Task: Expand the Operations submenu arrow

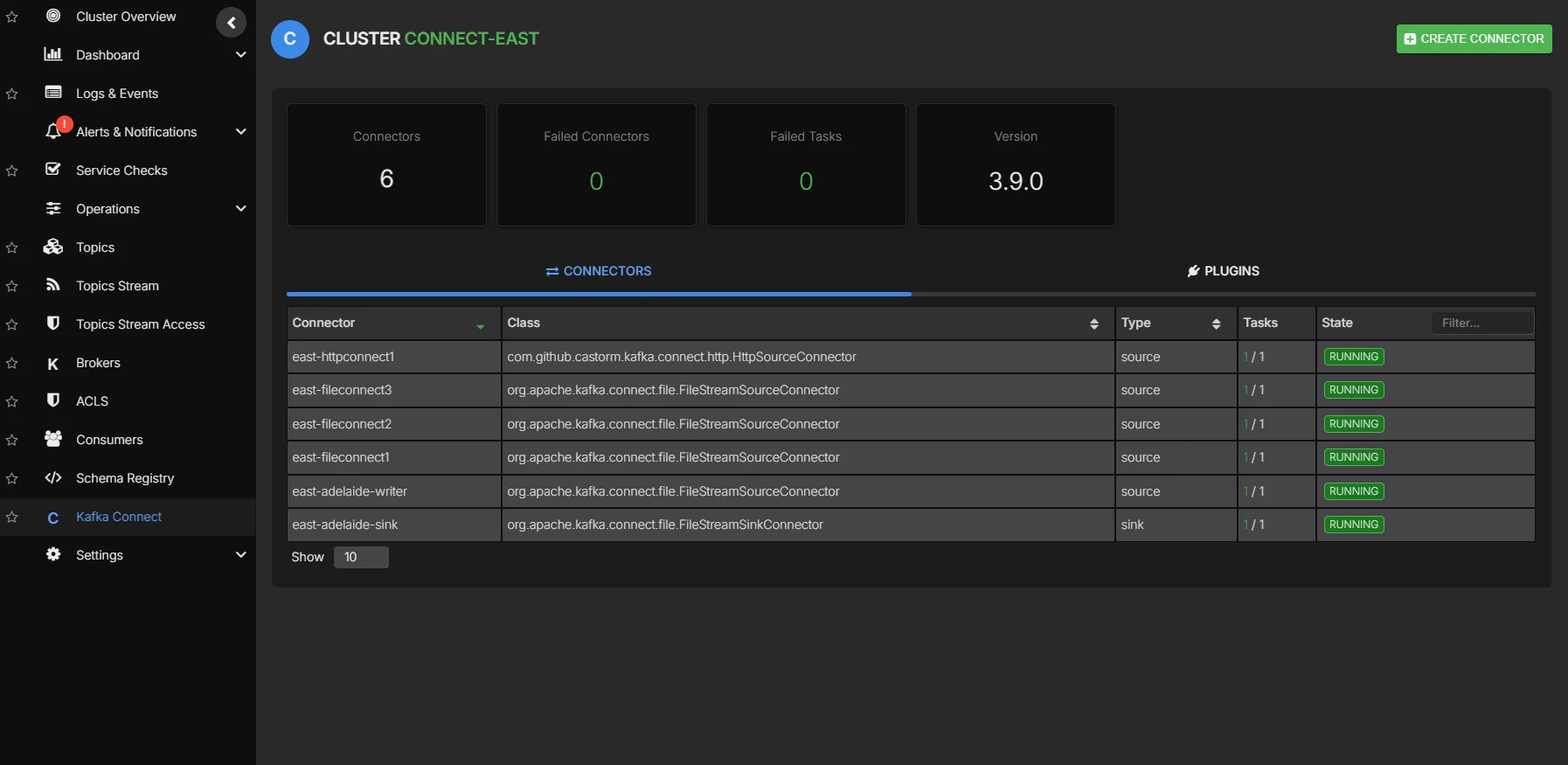Action: click(240, 208)
